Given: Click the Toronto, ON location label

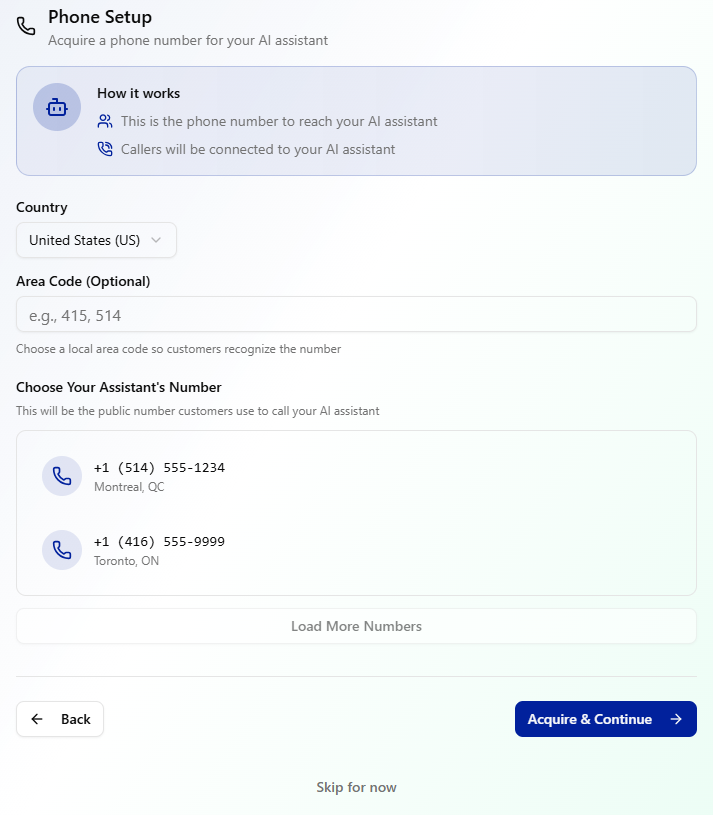Looking at the screenshot, I should point(126,561).
